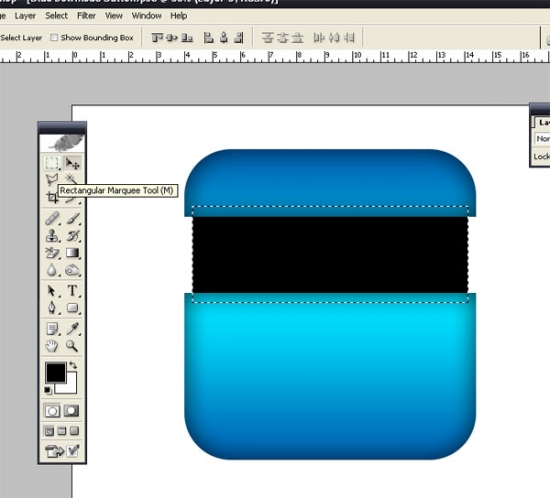The height and width of the screenshot is (498, 550).
Task: Switch to Quick Mask mode
Action: point(72,411)
